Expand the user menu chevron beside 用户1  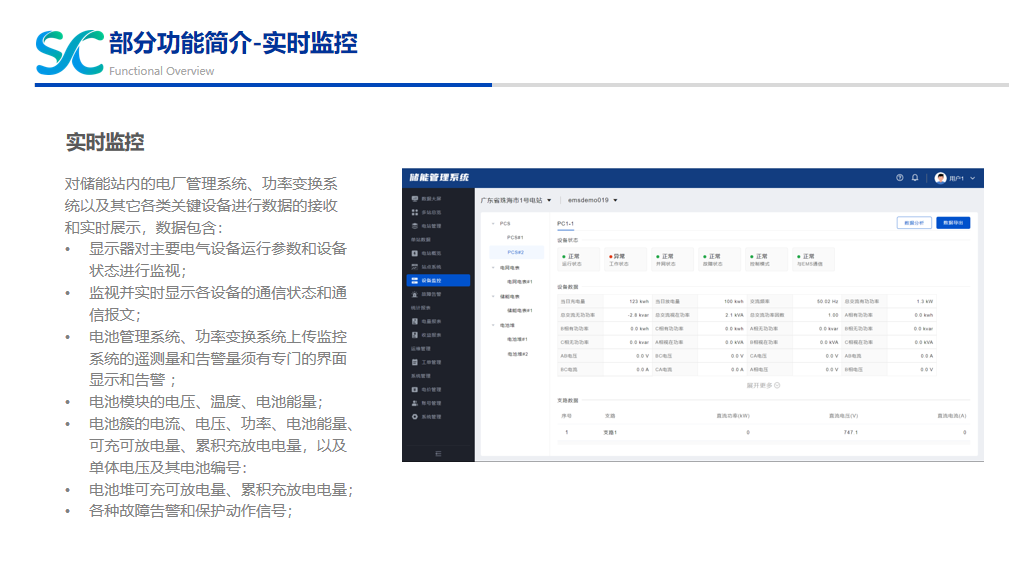pyautogui.click(x=972, y=178)
